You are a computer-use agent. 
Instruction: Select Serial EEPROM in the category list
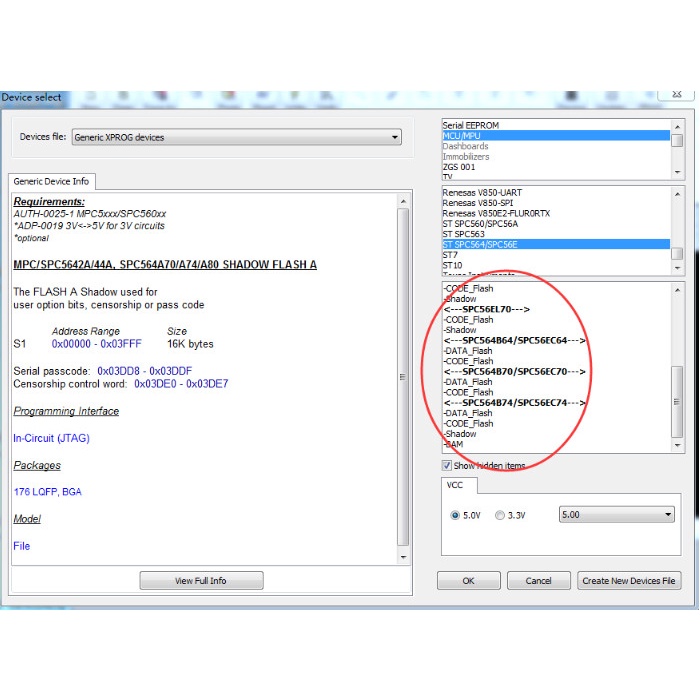point(471,125)
